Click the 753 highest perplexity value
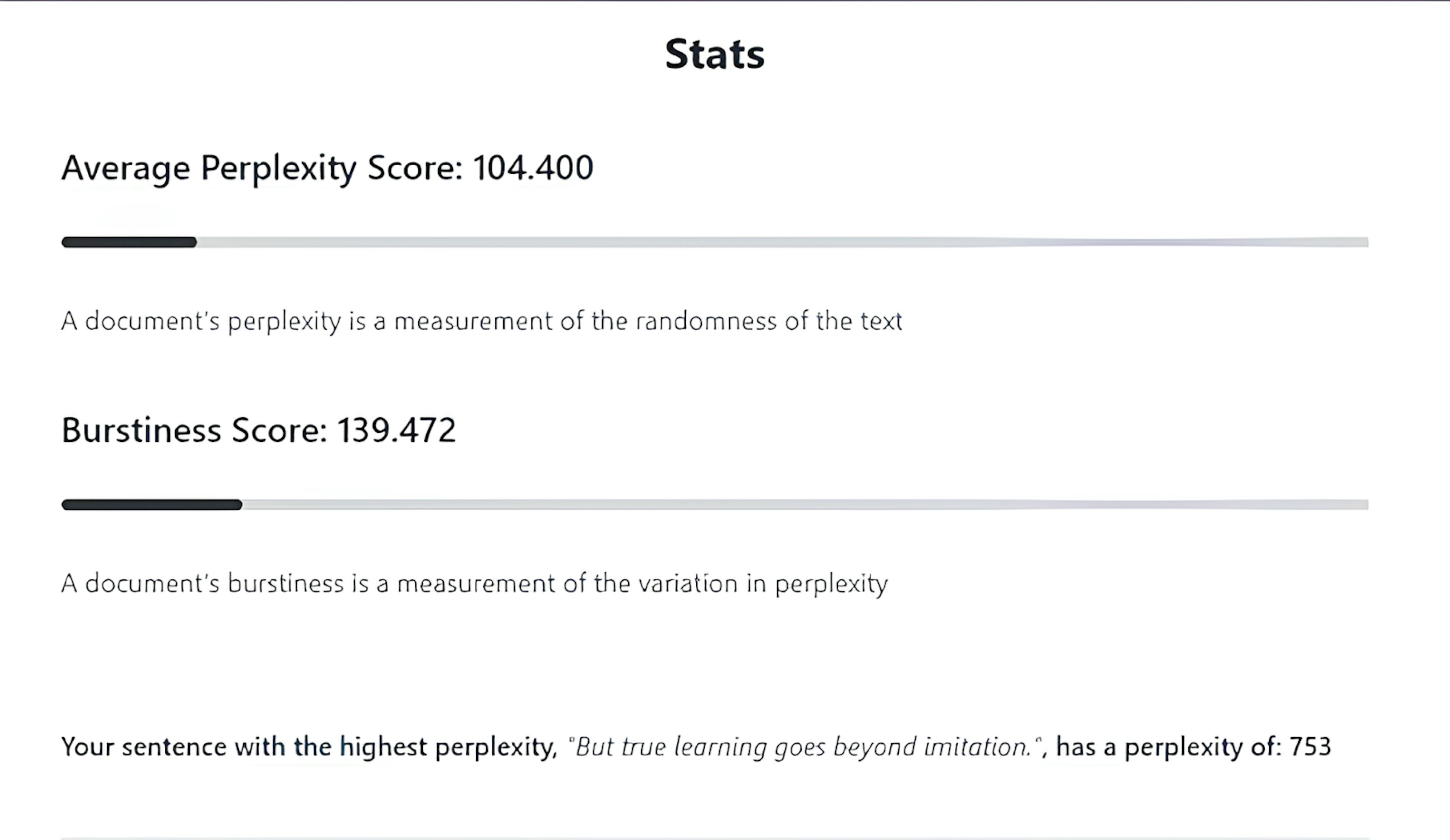1450x840 pixels. (x=1310, y=747)
